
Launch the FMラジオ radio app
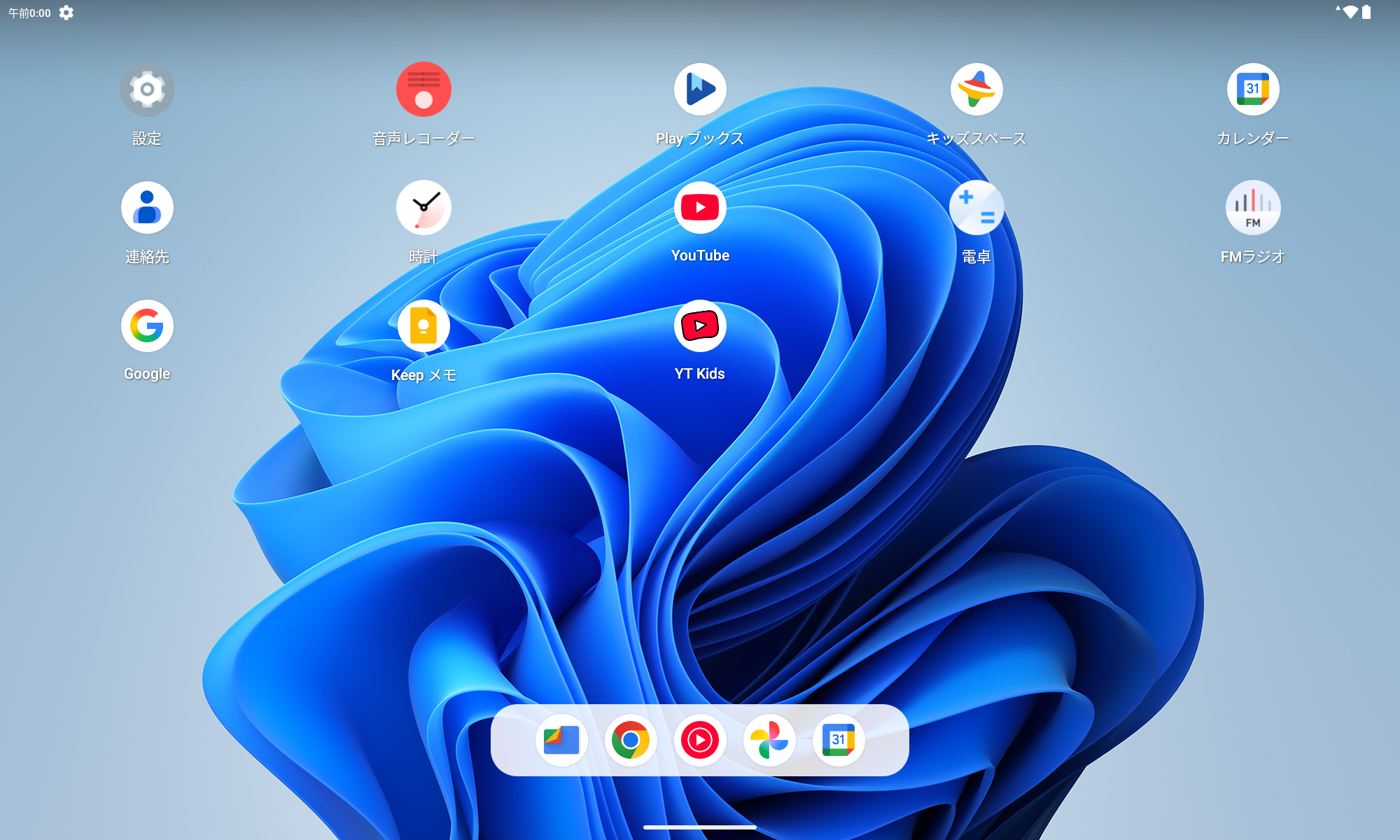coord(1253,208)
